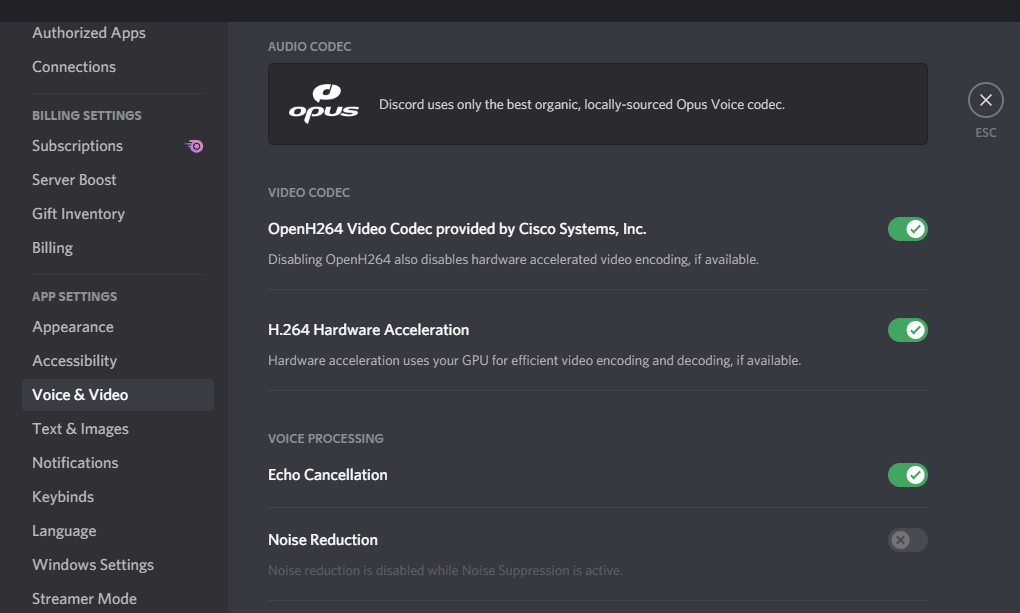Open the Connections page

pyautogui.click(x=74, y=66)
